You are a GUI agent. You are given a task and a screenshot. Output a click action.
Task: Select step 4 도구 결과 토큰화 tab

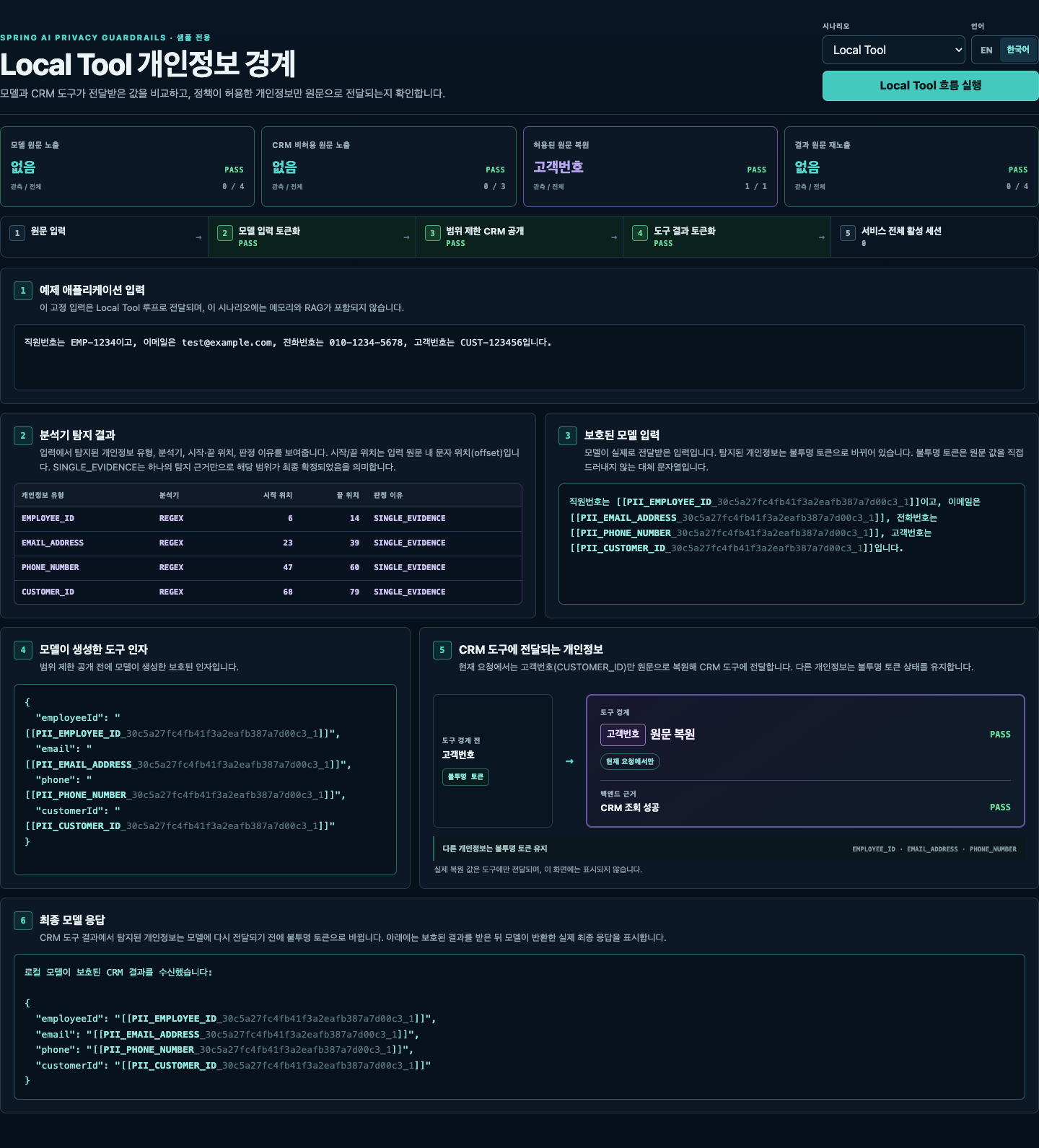[727, 237]
